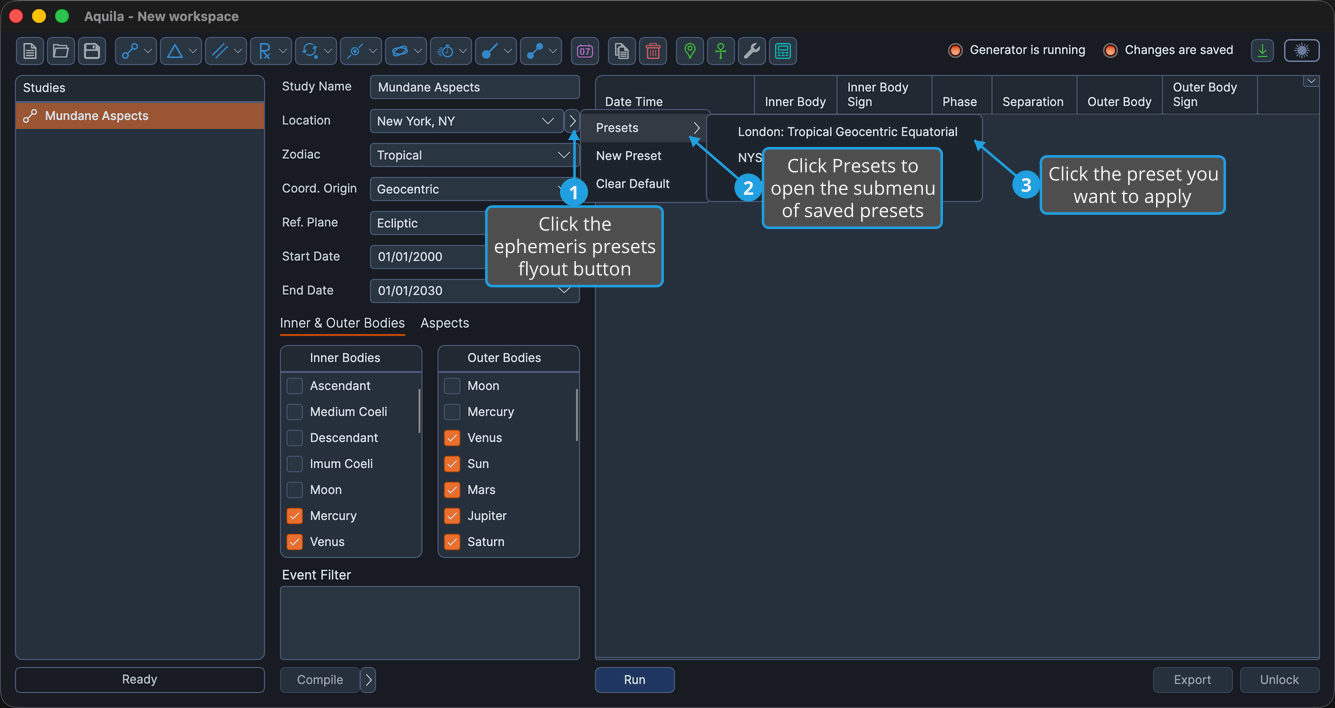Uncheck the Saturn checkbox
The height and width of the screenshot is (708, 1335).
pyautogui.click(x=452, y=542)
